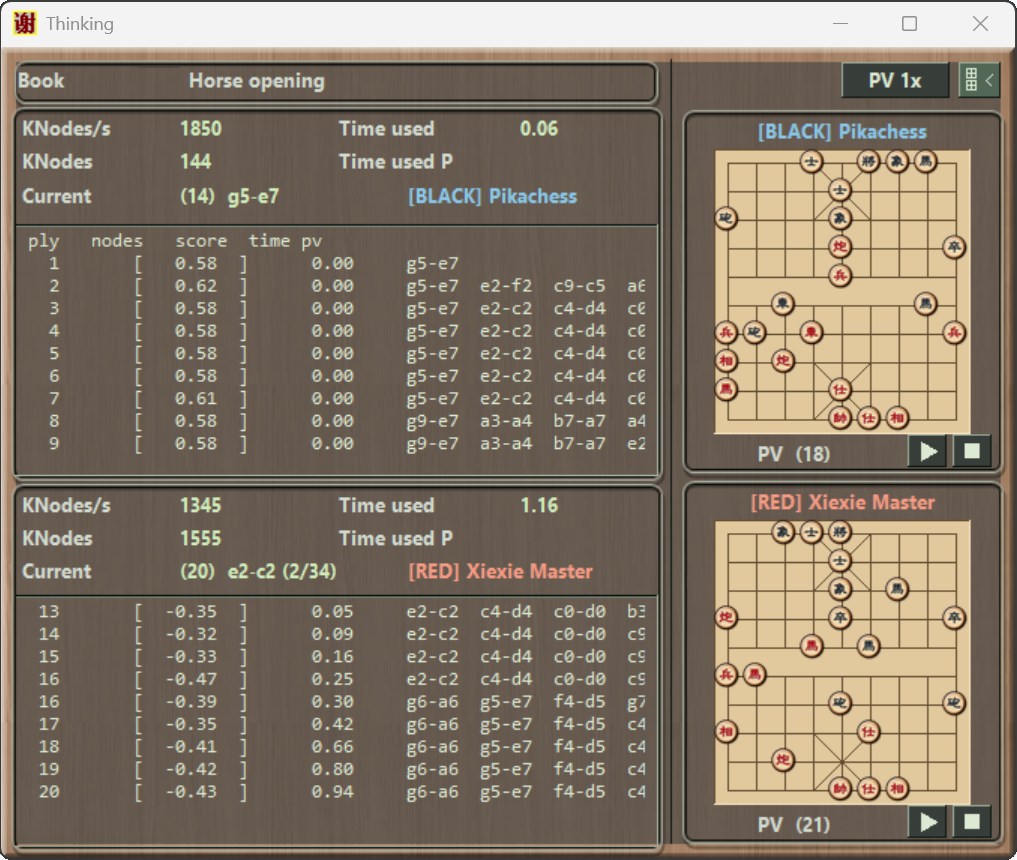This screenshot has width=1017, height=860.
Task: Click the Time used value 1.16
Action: [539, 505]
